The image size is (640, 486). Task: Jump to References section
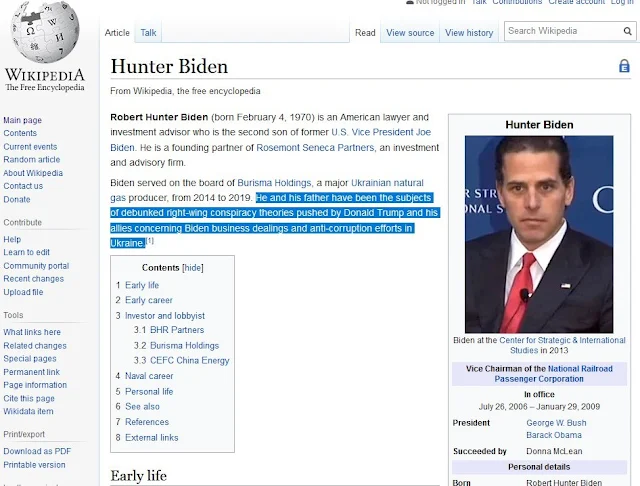[x=147, y=422]
